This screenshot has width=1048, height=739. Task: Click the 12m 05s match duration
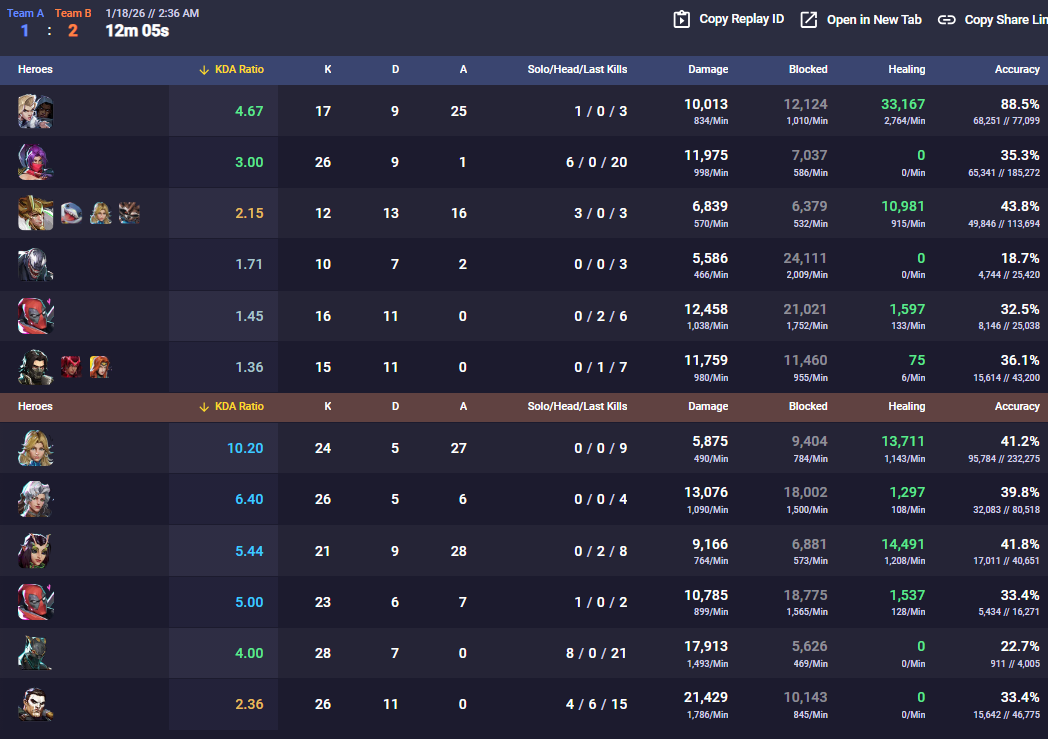(x=137, y=31)
